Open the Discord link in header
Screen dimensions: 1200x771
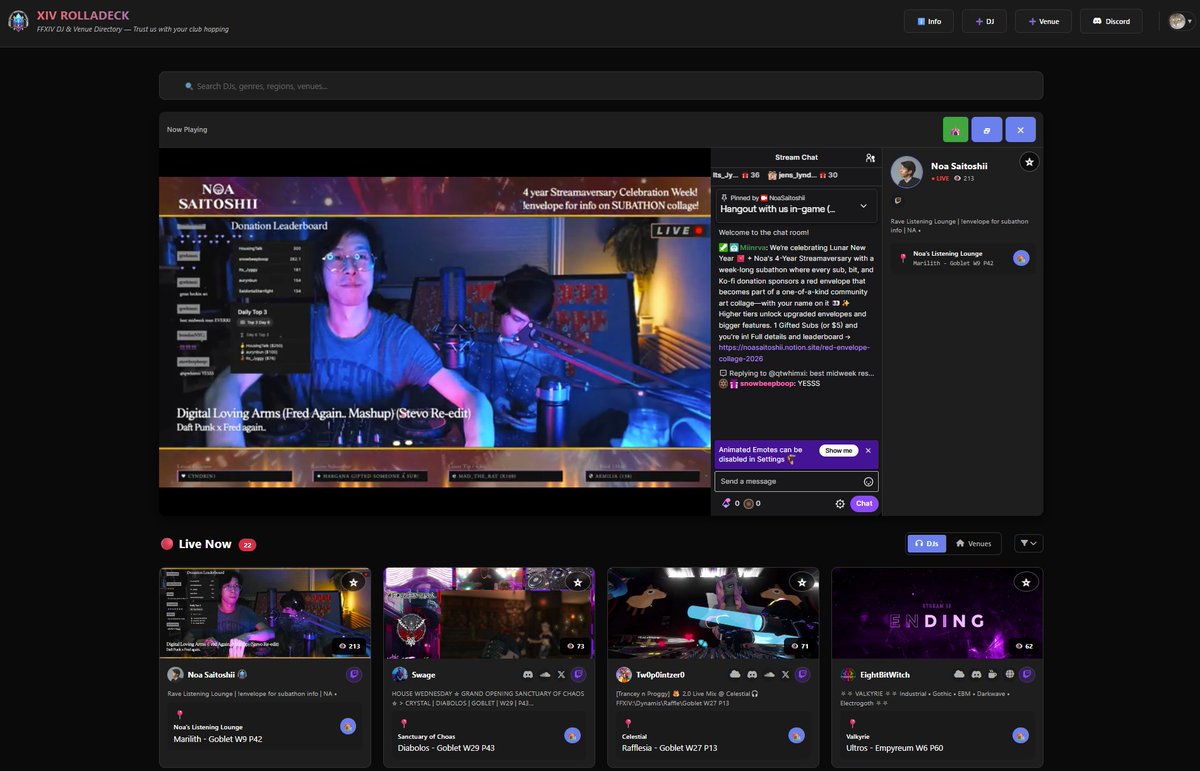click(1111, 21)
